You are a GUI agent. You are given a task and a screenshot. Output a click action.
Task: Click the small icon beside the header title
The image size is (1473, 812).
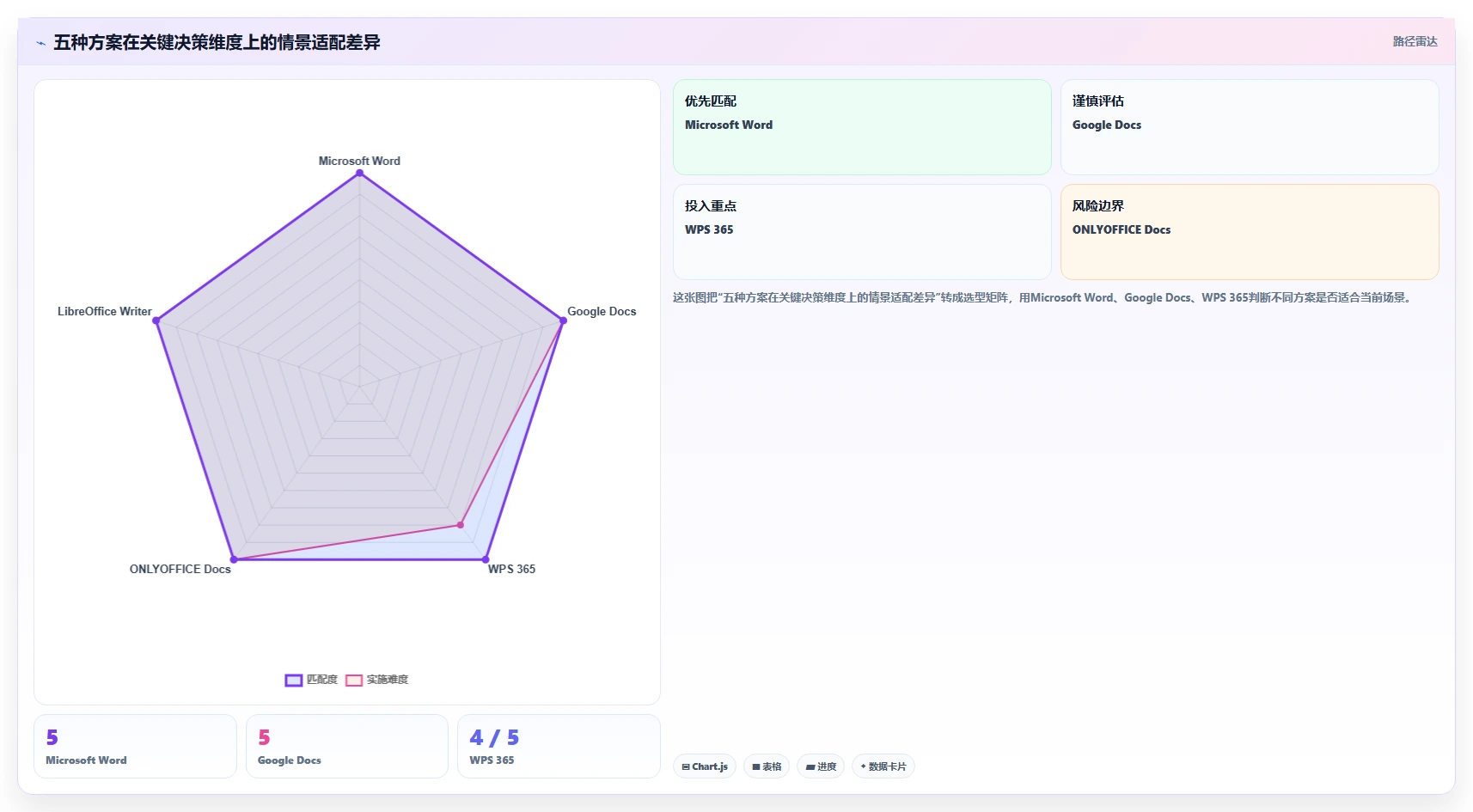coord(40,43)
